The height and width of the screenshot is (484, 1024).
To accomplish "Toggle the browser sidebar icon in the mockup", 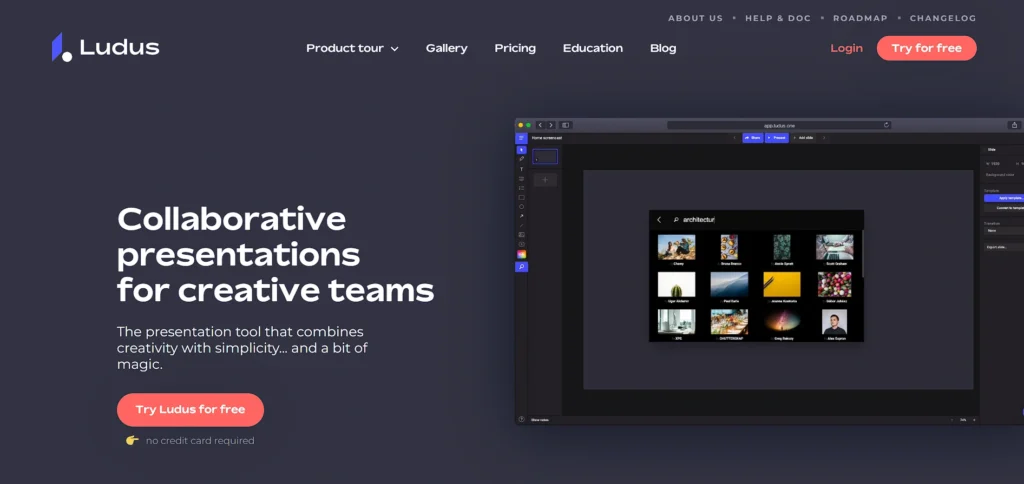I will pos(566,125).
